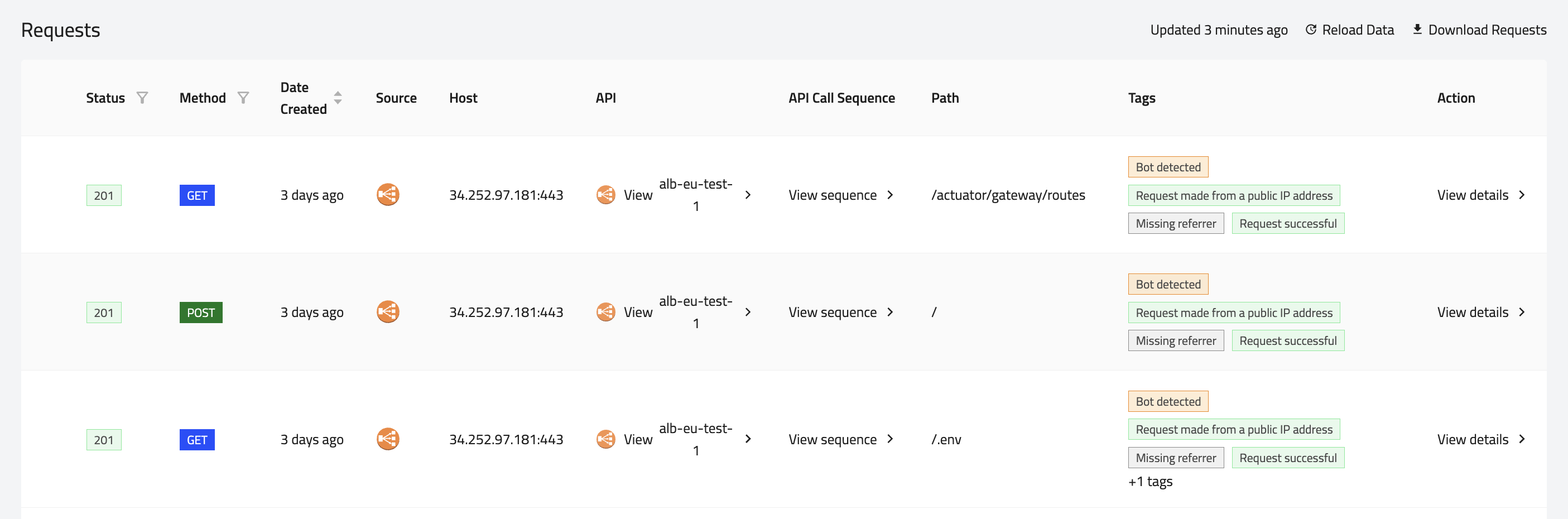Click source load balancer icon for /.env row

coord(388,439)
